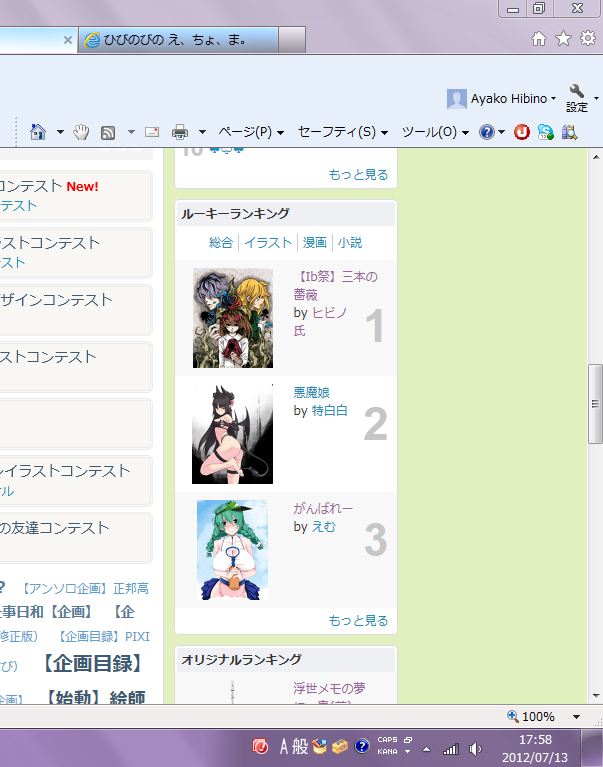Open a new tab button
Image resolution: width=603 pixels, height=767 pixels.
point(292,40)
